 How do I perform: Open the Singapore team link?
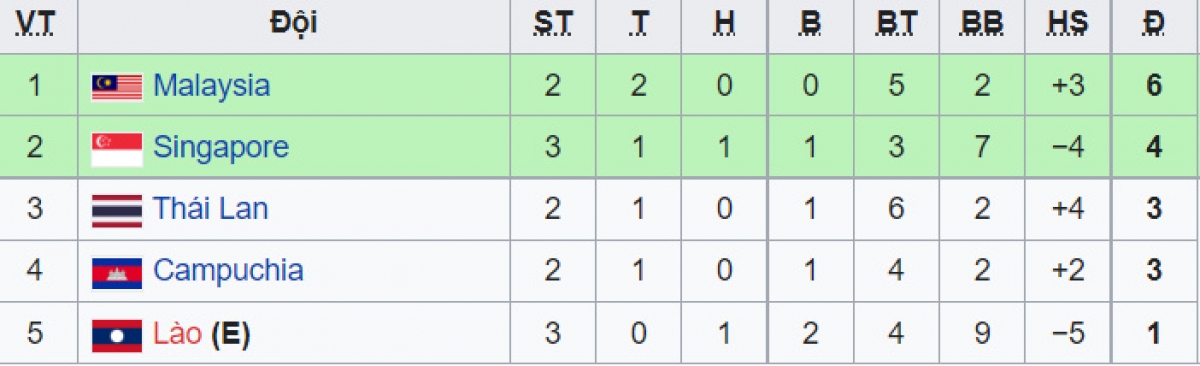tap(220, 148)
